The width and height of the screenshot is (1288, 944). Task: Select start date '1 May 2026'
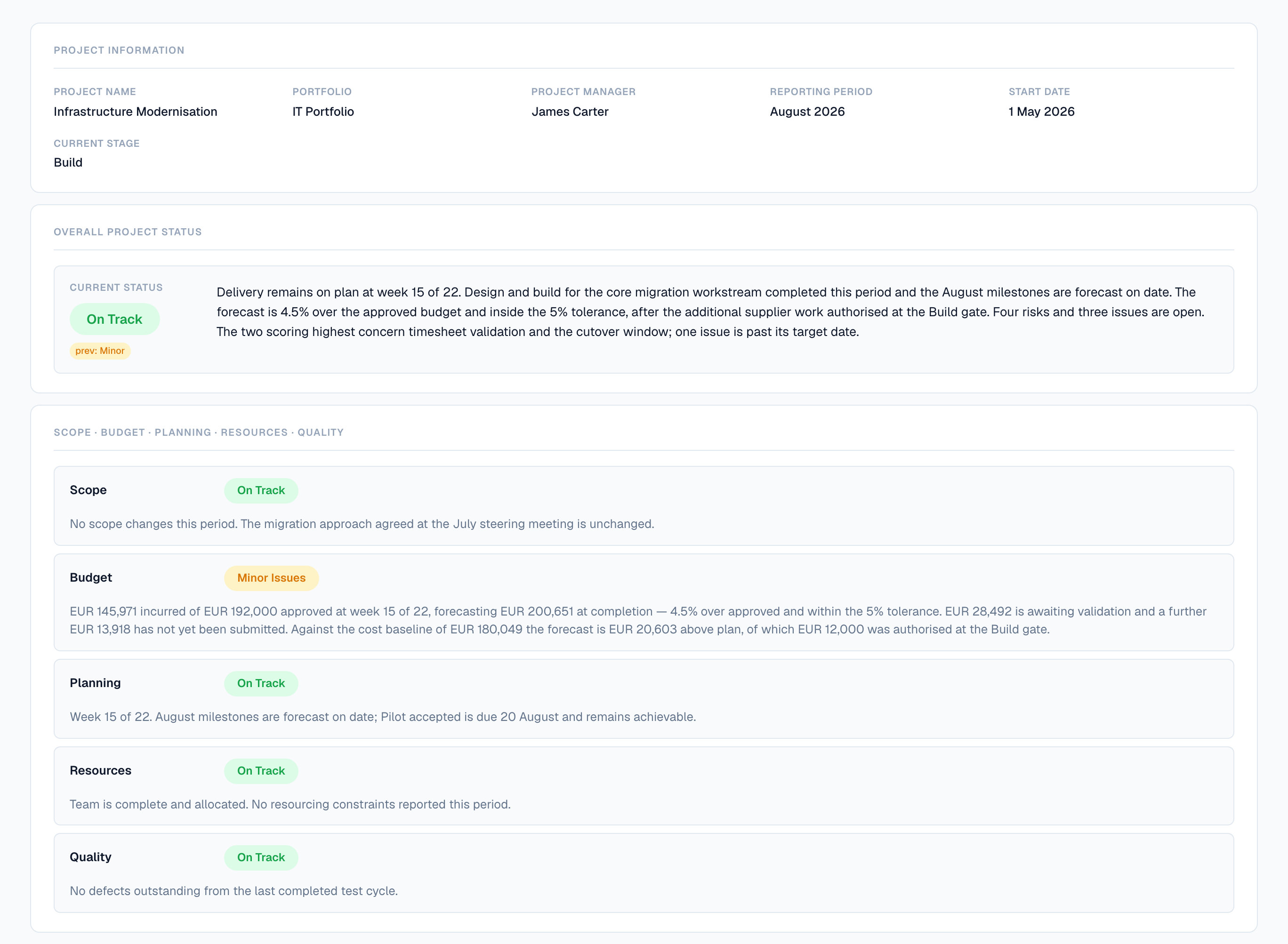point(1042,112)
